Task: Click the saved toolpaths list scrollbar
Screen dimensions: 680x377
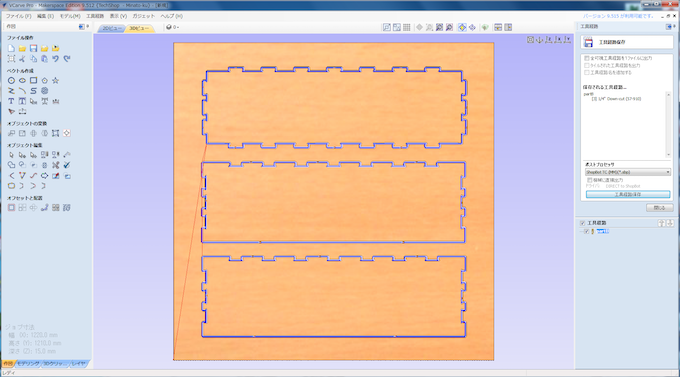Action: (x=668, y=125)
